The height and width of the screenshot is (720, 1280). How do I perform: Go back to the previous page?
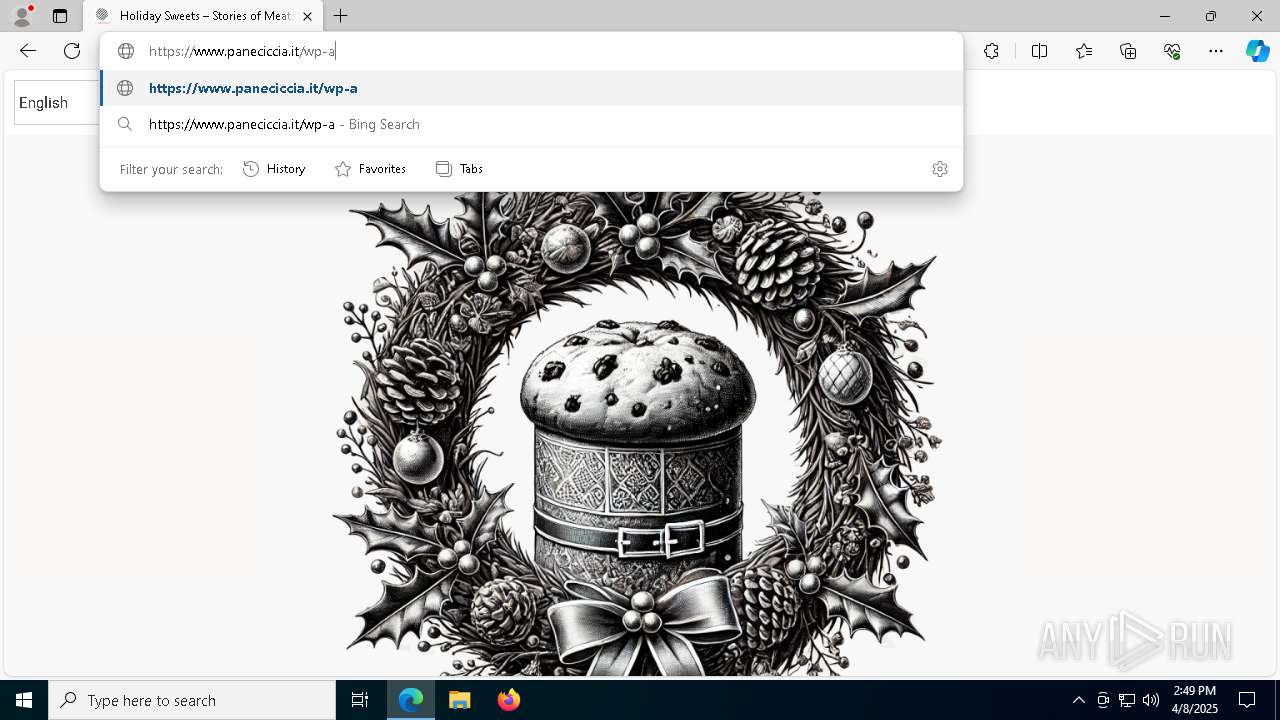28,51
